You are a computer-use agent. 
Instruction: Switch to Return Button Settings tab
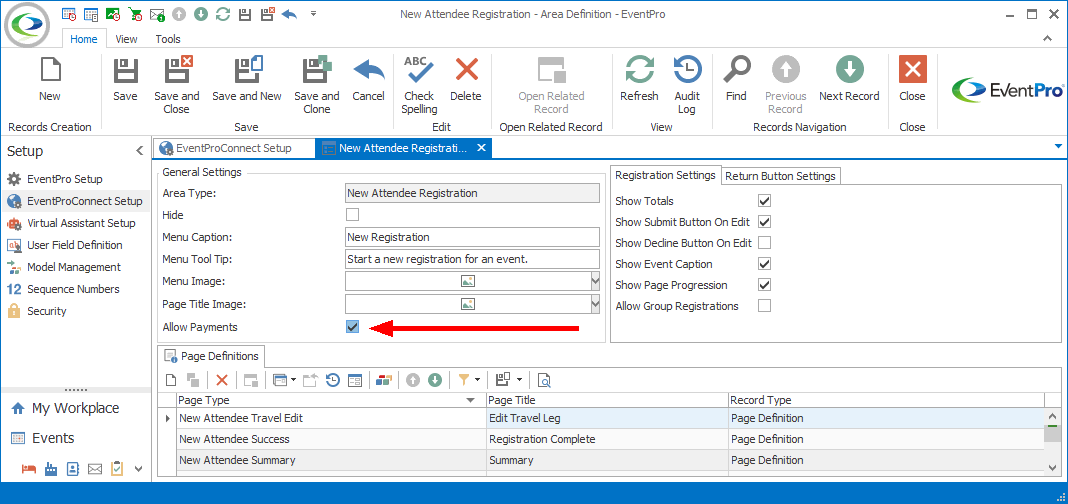pyautogui.click(x=781, y=176)
